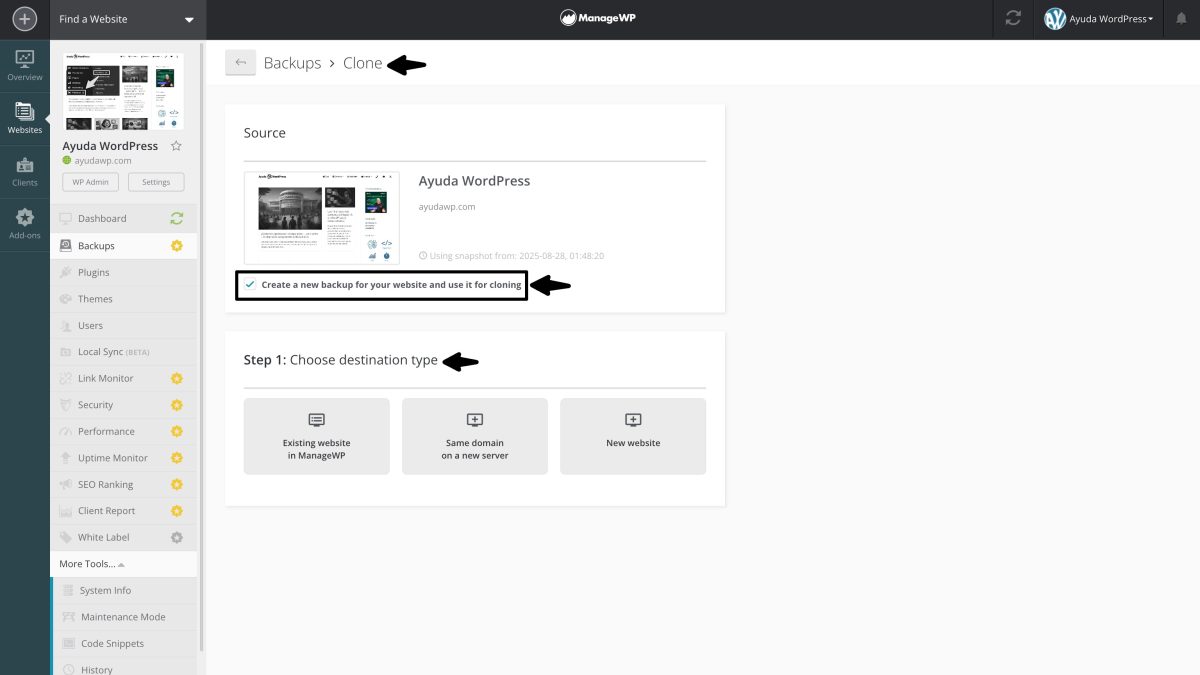Open the Ayuda WordPress account dropdown
1200x675 pixels.
1098,18
